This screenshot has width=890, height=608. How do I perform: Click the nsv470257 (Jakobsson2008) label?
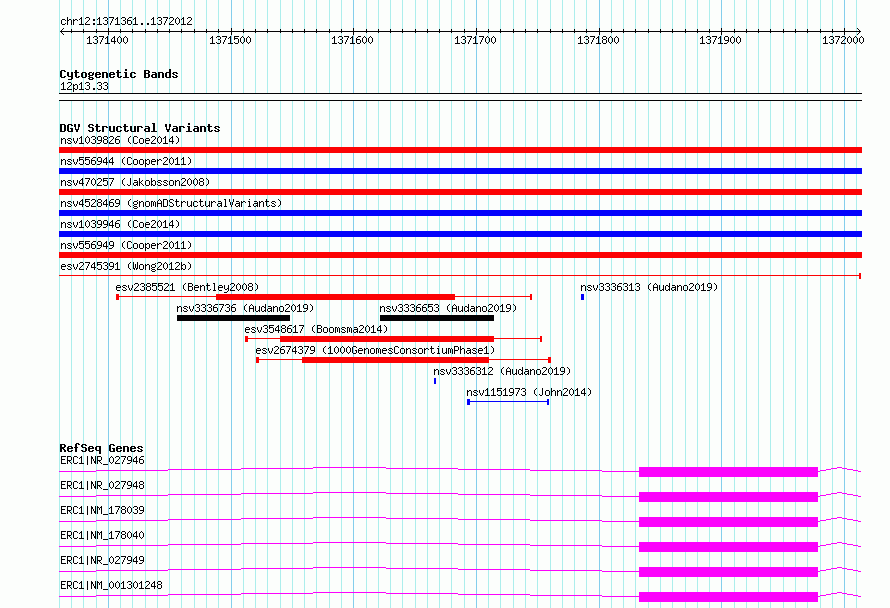coord(135,182)
